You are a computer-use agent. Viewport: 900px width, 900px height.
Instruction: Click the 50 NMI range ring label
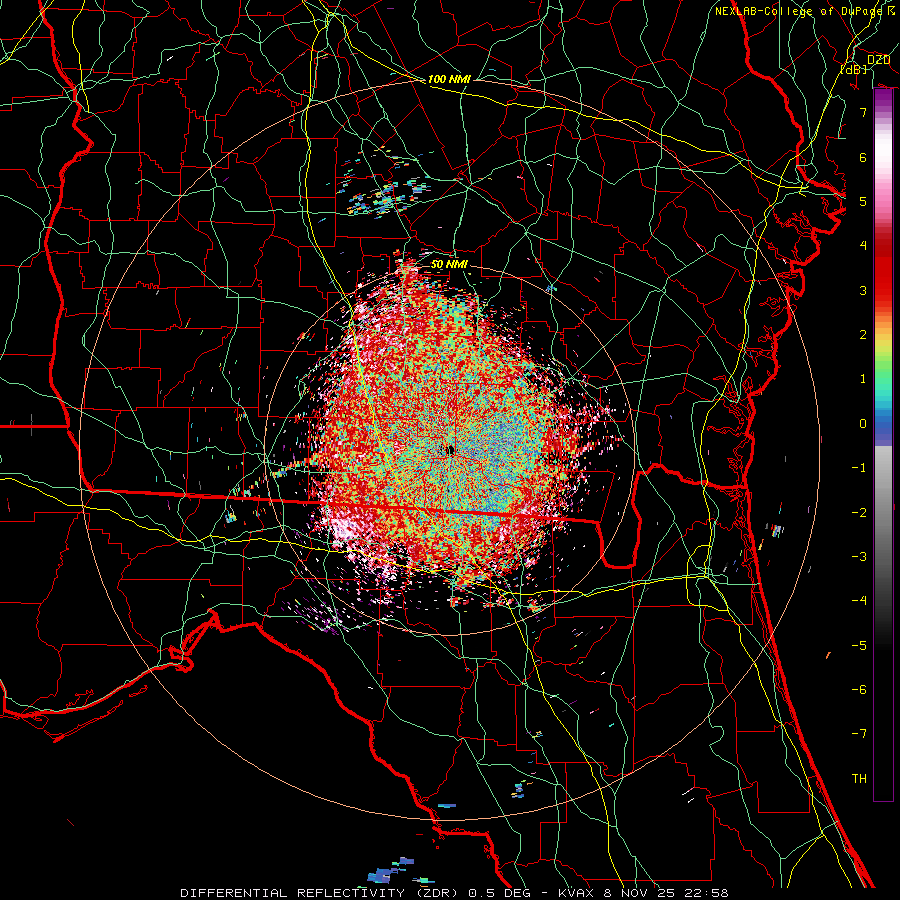pos(449,264)
